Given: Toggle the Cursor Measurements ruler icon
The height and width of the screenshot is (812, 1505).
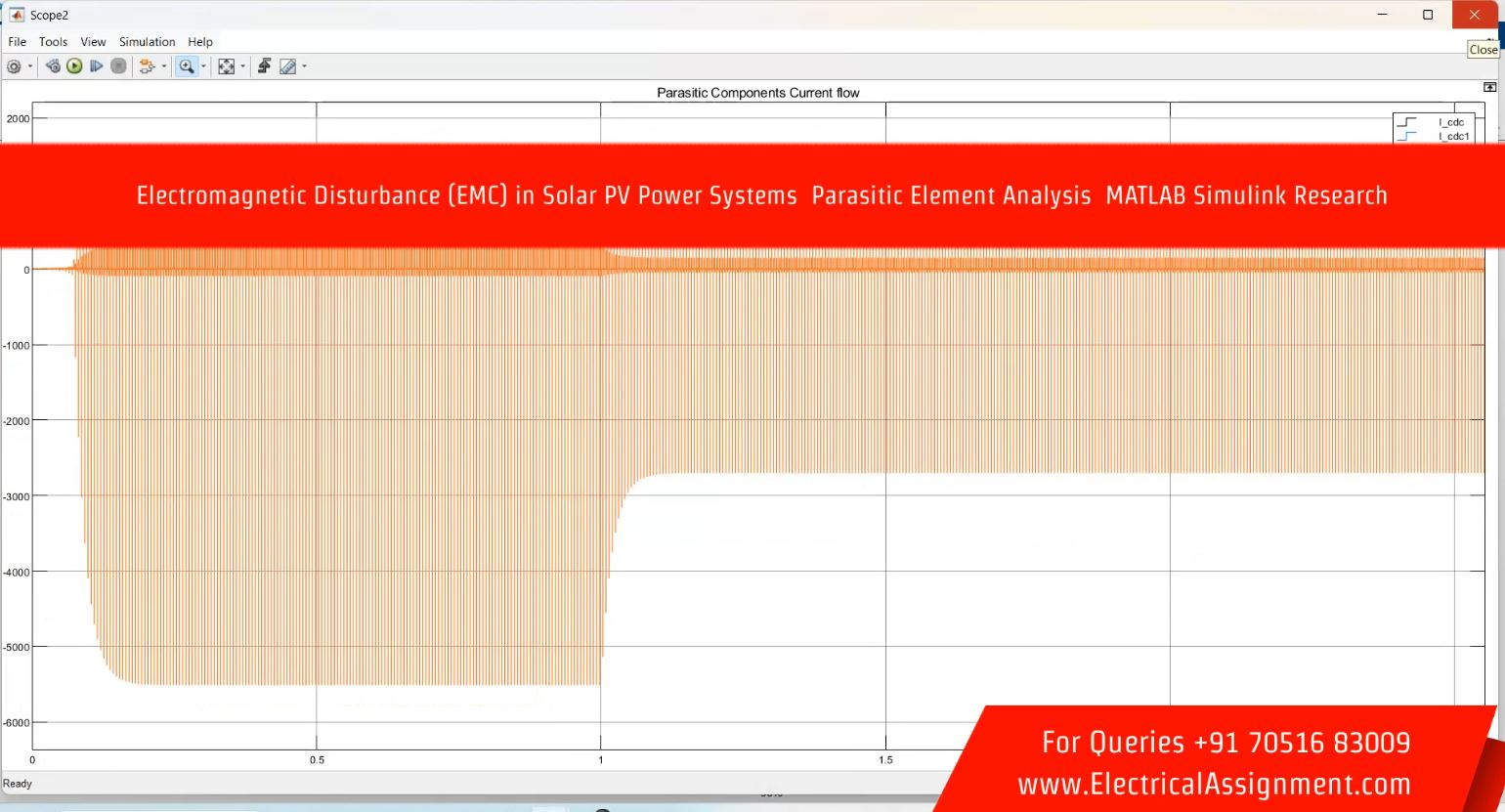Looking at the screenshot, I should coord(287,66).
